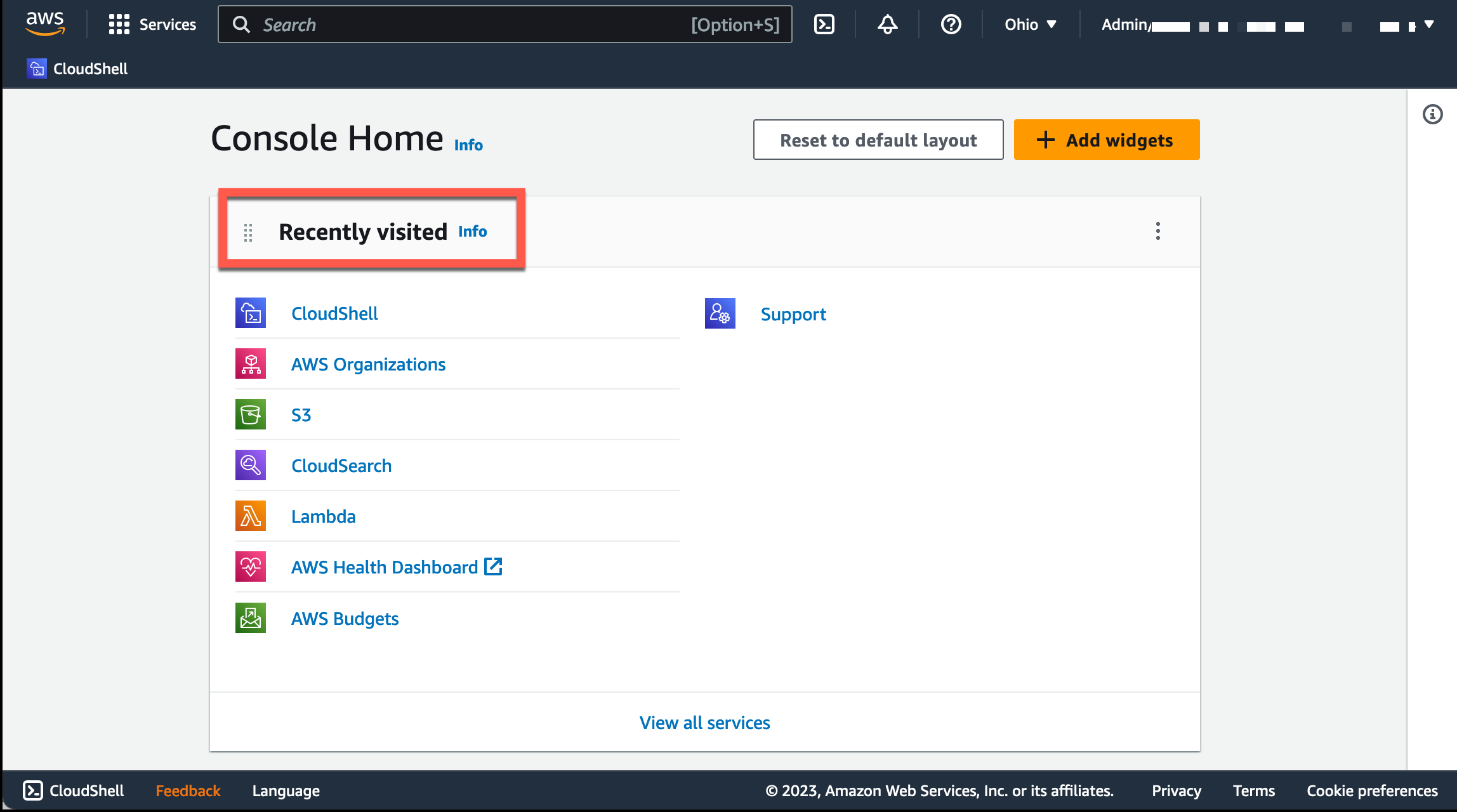Click the CloudShell icon in top bar
The width and height of the screenshot is (1457, 812).
pyautogui.click(x=824, y=24)
